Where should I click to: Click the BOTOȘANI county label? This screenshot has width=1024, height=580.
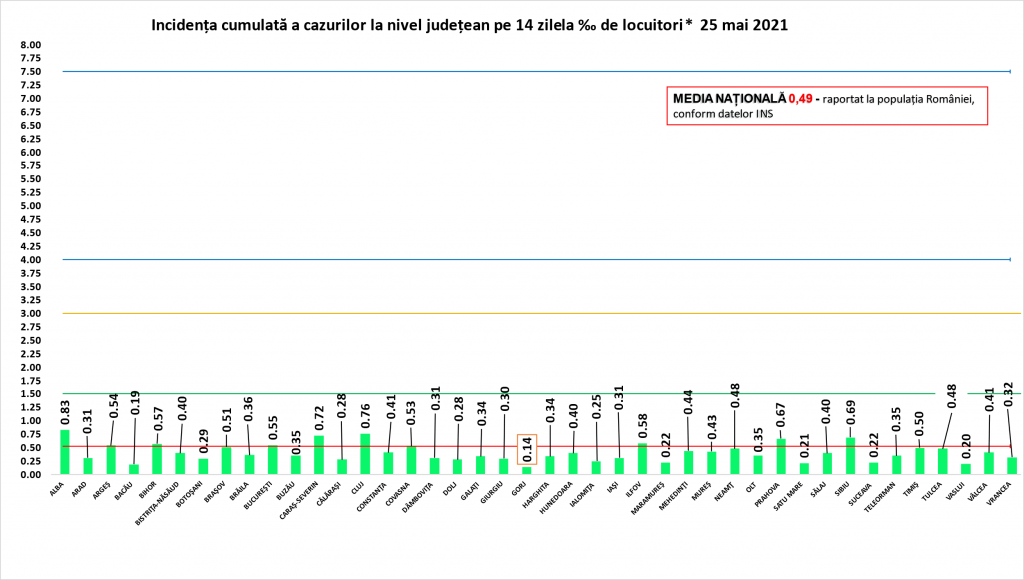pos(190,494)
